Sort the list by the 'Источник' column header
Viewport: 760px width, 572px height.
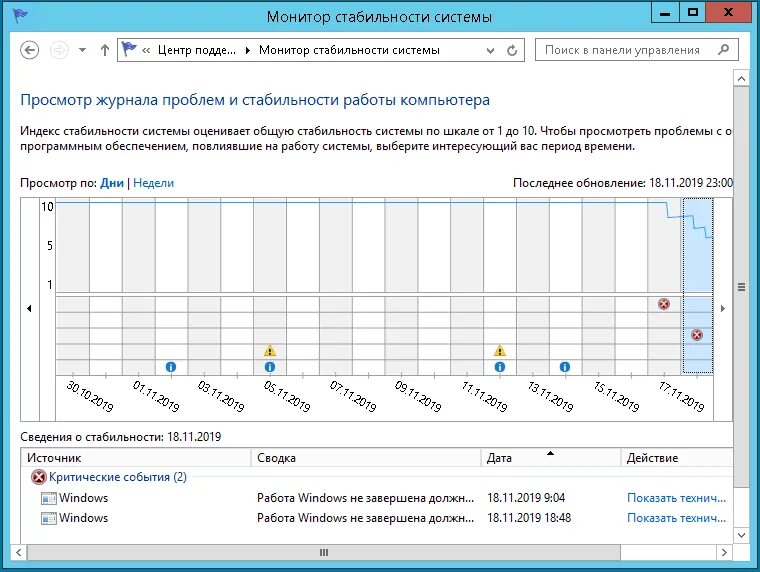click(136, 458)
